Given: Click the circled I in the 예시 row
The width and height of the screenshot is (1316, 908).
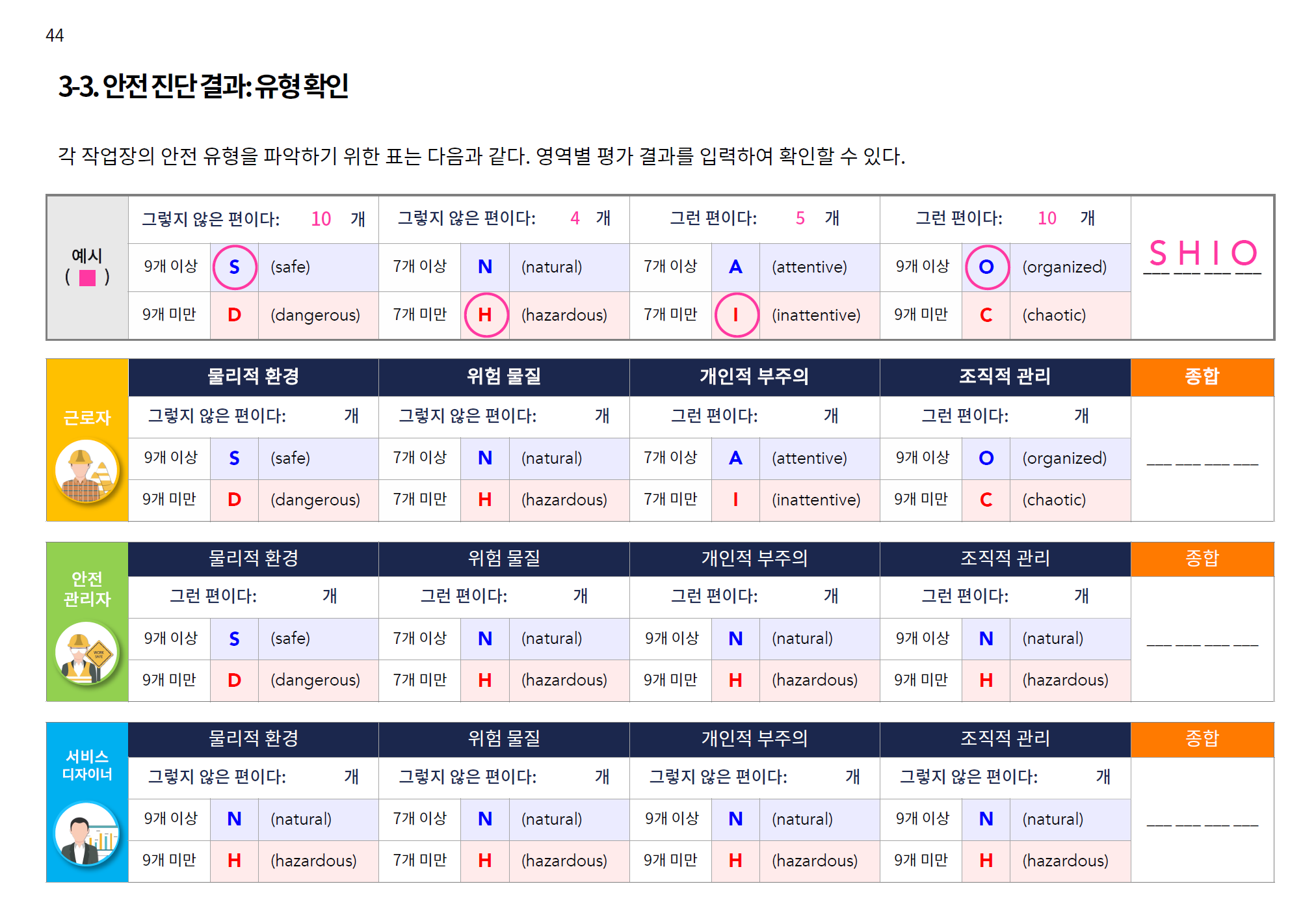Looking at the screenshot, I should tap(735, 315).
